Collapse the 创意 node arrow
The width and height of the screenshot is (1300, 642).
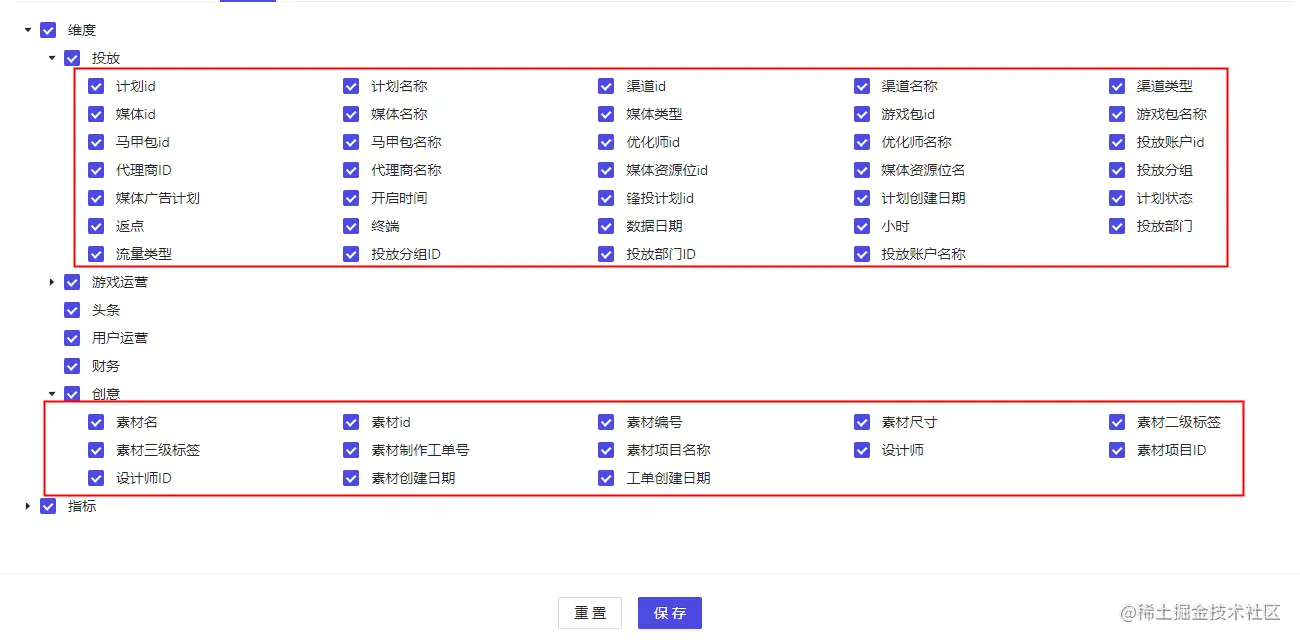tap(52, 394)
